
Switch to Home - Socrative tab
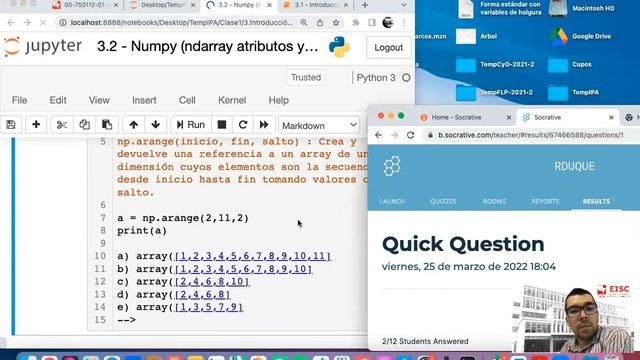(x=456, y=117)
